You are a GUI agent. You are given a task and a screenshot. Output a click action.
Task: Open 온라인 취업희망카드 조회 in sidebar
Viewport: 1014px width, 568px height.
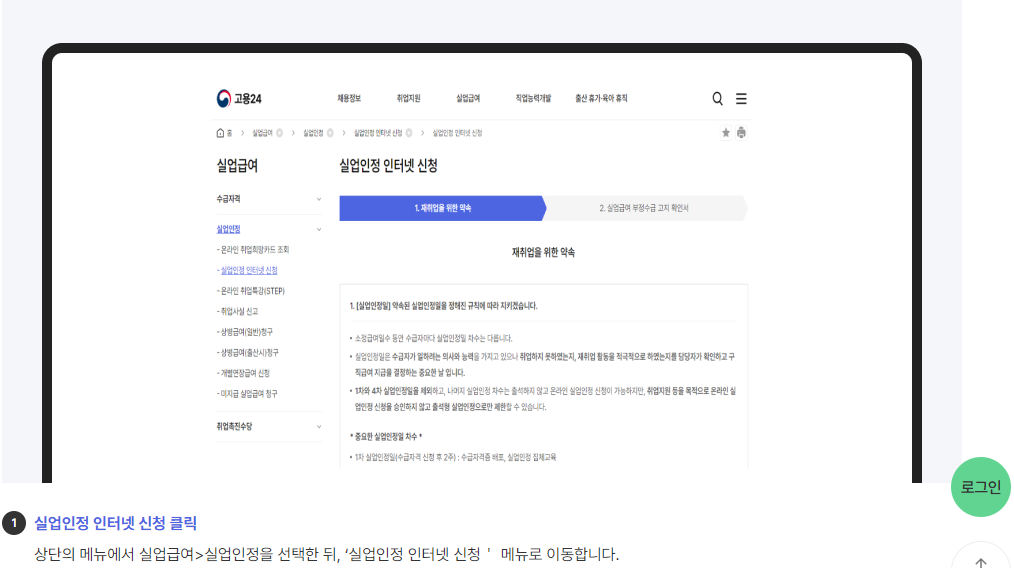(253, 250)
